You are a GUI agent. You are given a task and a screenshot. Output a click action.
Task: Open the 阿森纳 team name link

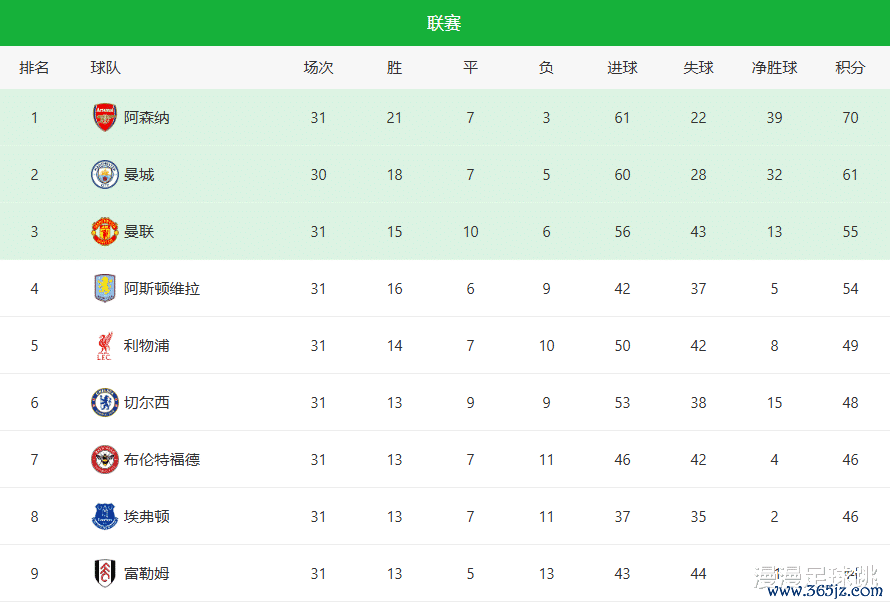coord(147,118)
